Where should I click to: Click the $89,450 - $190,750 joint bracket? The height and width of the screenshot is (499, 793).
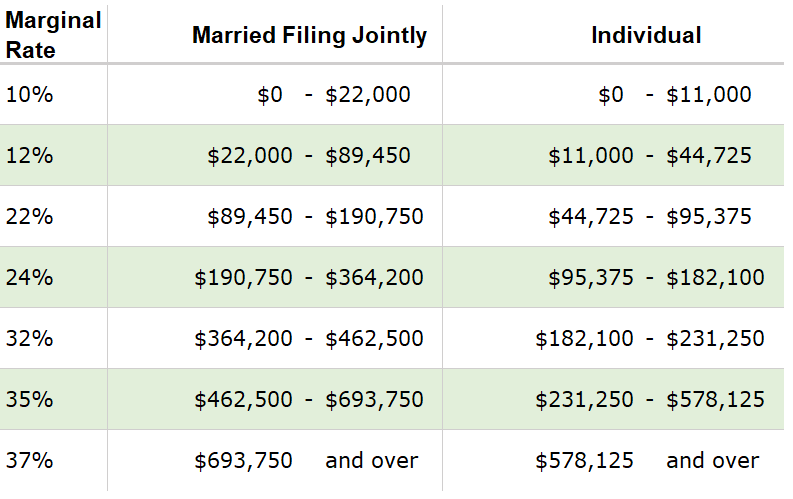point(315,217)
